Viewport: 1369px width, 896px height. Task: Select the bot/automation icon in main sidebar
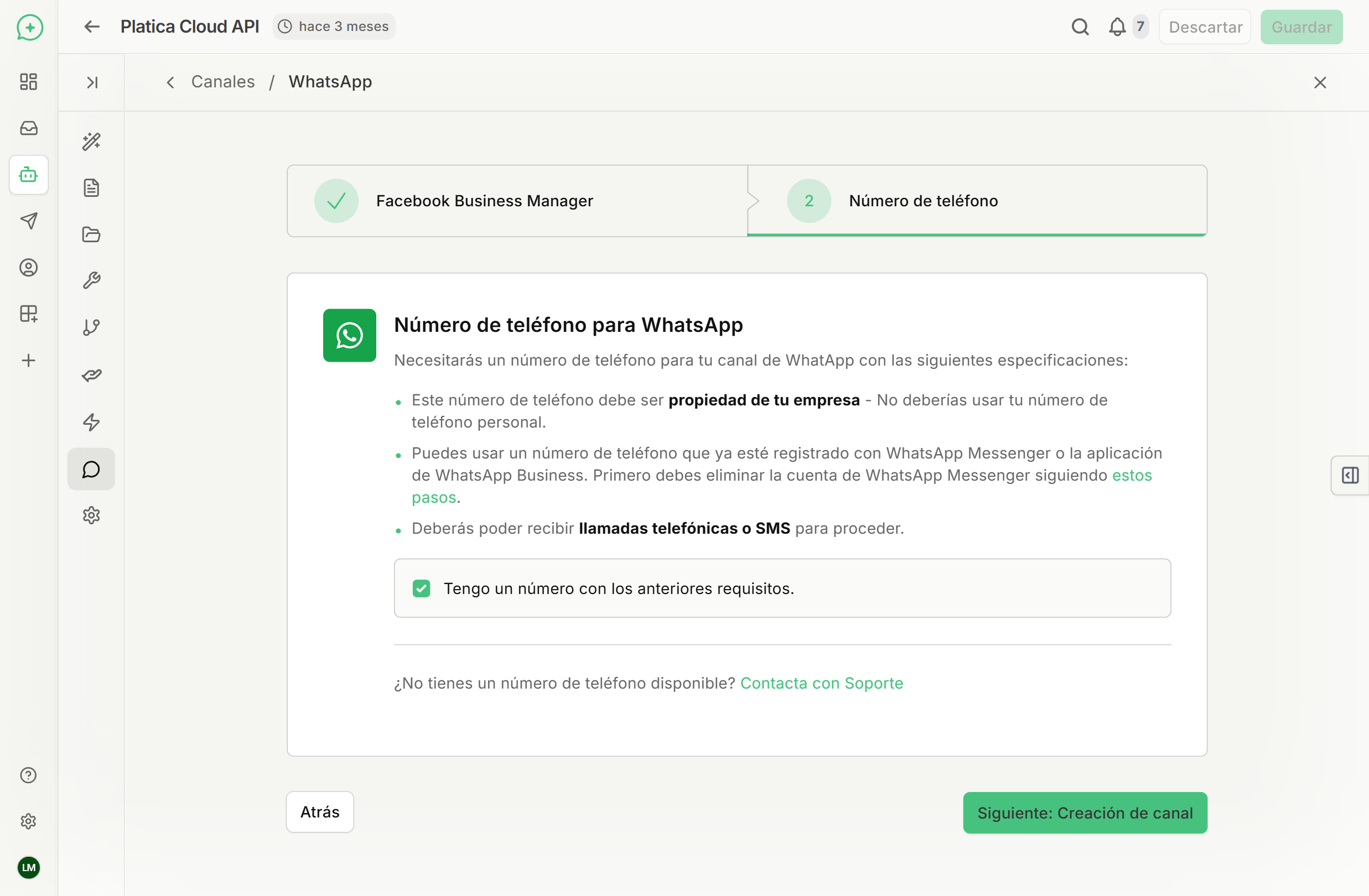[28, 175]
